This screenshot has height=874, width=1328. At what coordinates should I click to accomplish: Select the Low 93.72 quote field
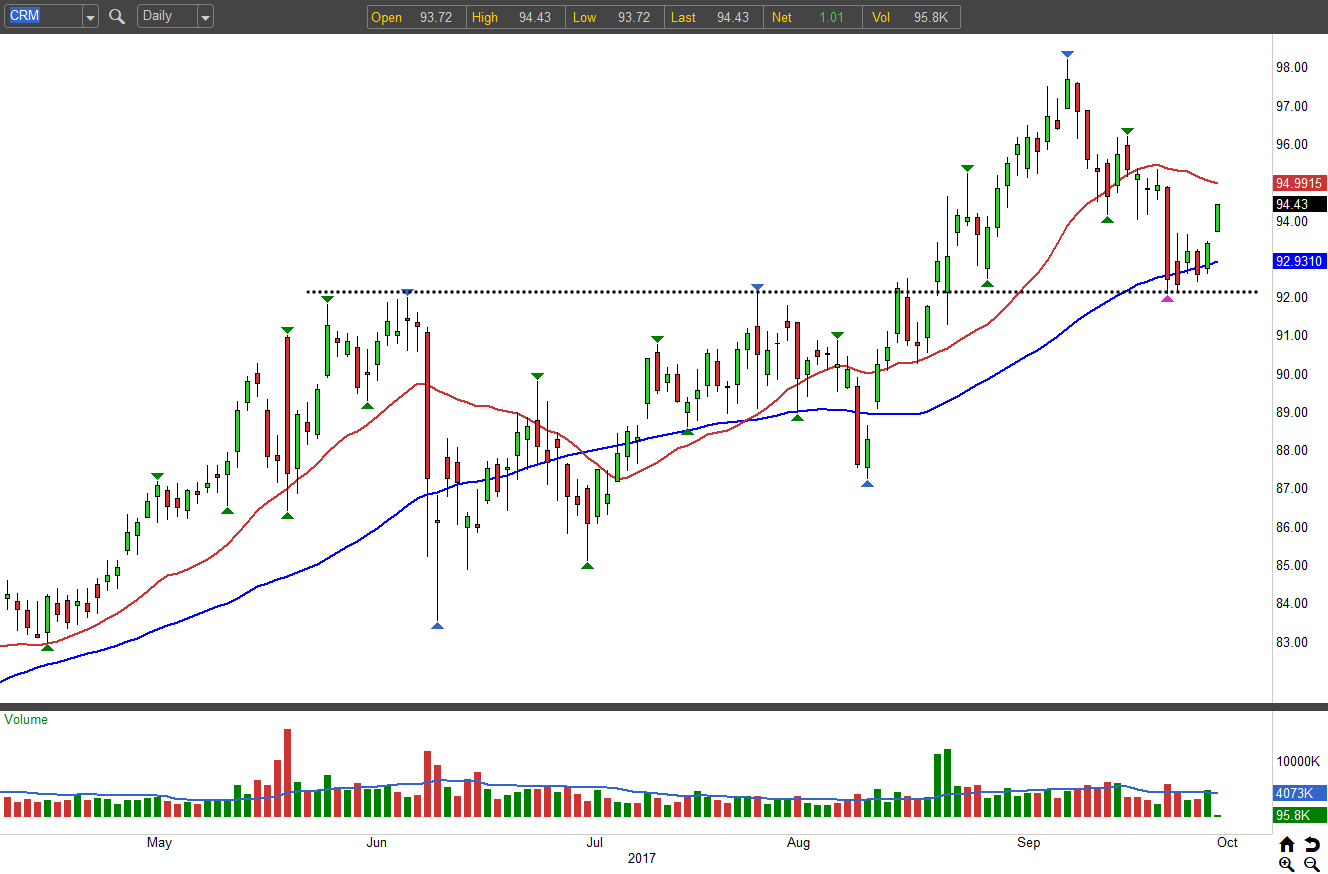(614, 17)
